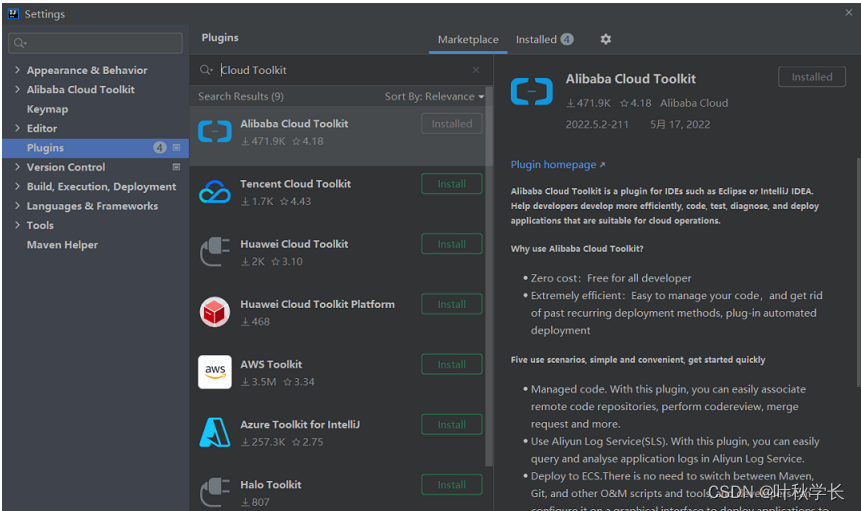Click Installed button on Alibaba Cloud Toolkit row

(451, 123)
